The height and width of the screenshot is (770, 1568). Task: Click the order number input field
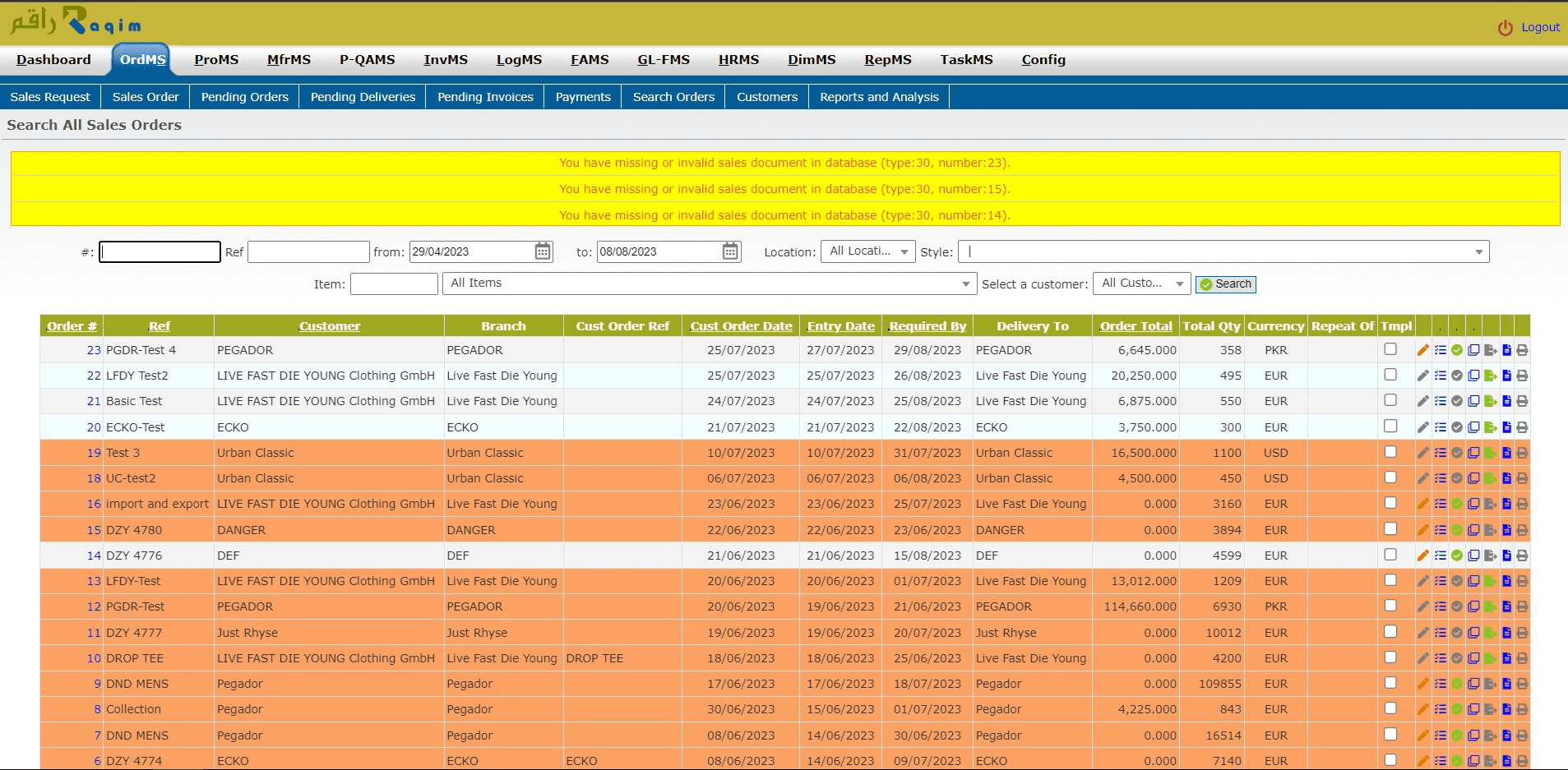(x=160, y=251)
